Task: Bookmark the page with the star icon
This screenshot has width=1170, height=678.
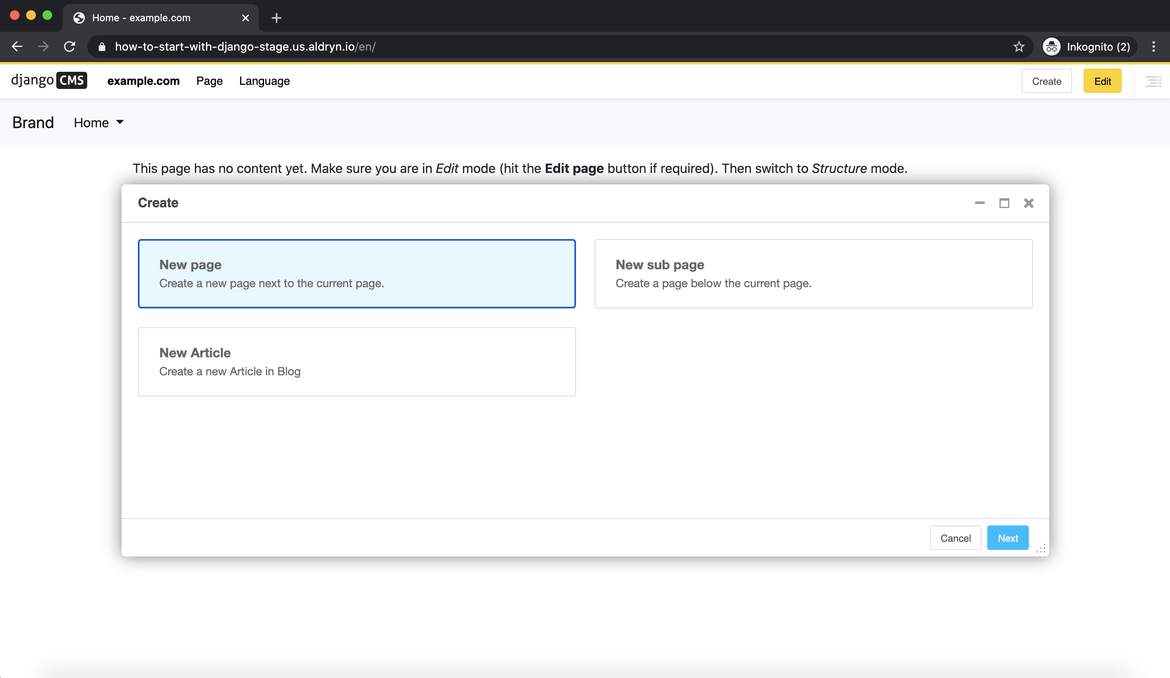Action: [x=1018, y=46]
